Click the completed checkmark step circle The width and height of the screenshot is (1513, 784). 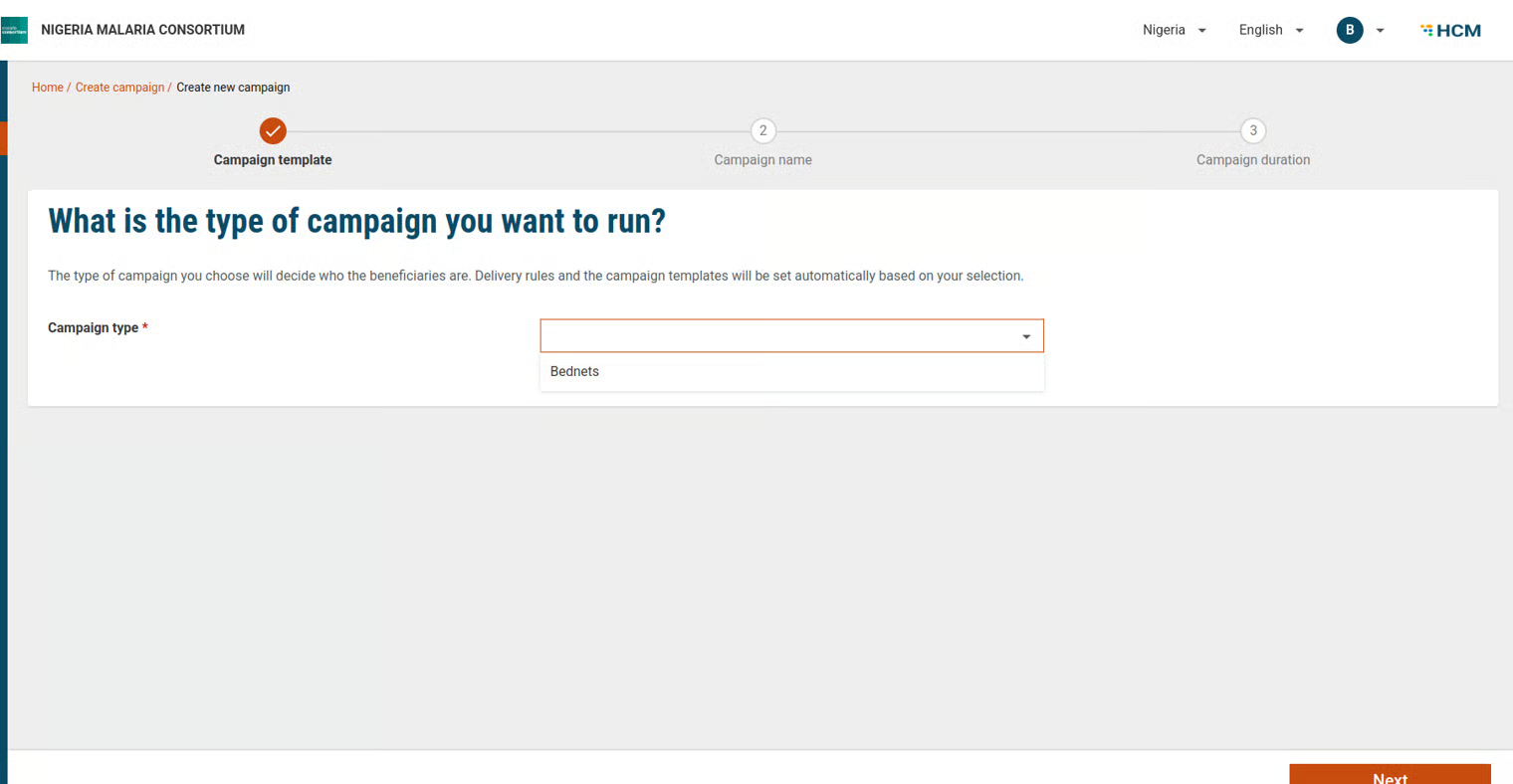tap(273, 130)
